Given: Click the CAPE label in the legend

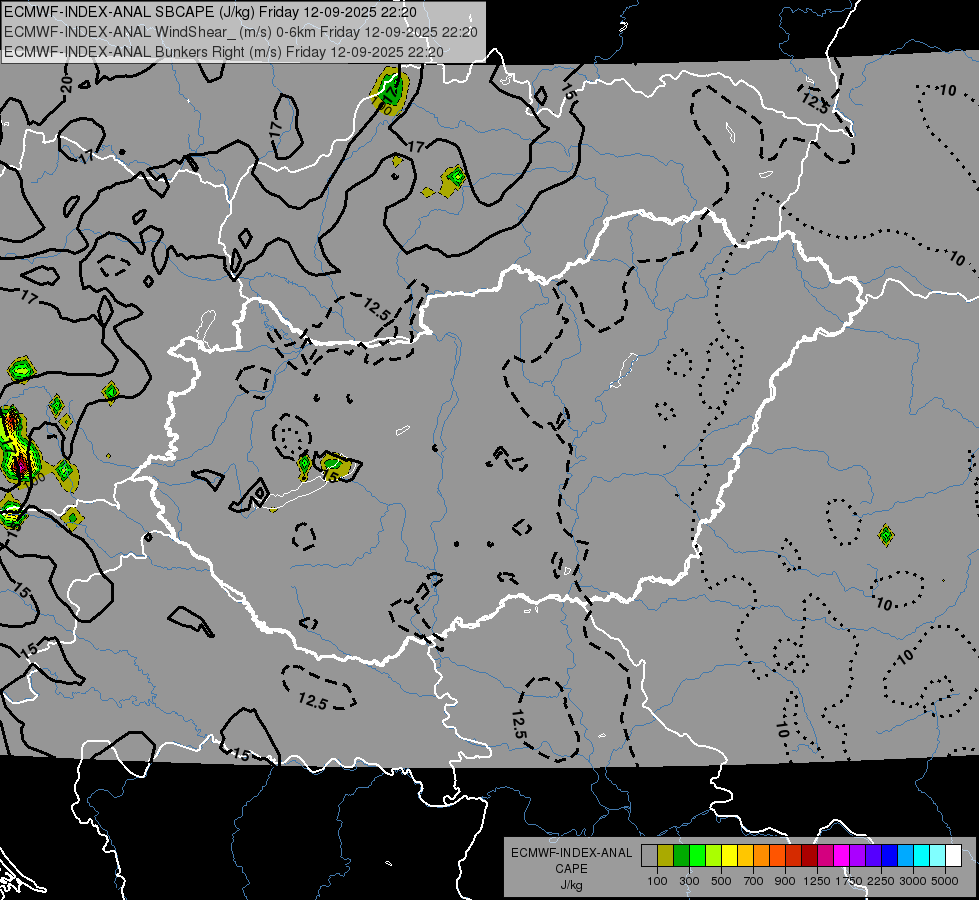Looking at the screenshot, I should [x=571, y=869].
